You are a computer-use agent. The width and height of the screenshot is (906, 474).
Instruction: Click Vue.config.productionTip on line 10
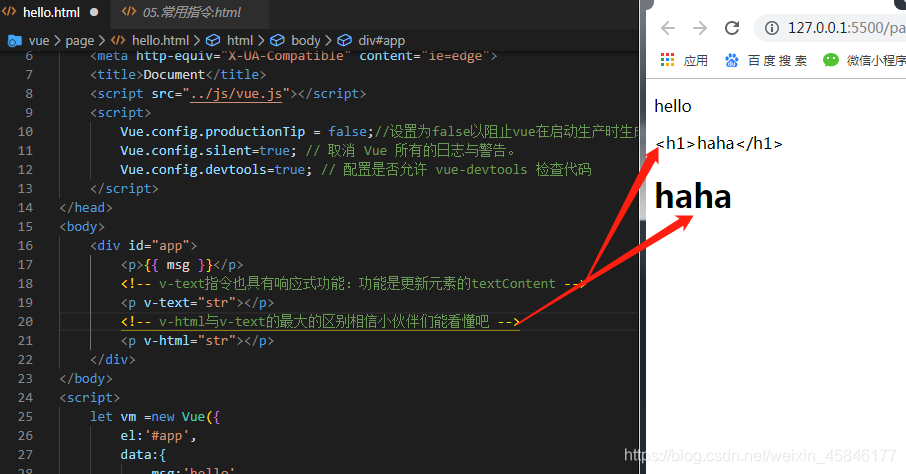213,132
